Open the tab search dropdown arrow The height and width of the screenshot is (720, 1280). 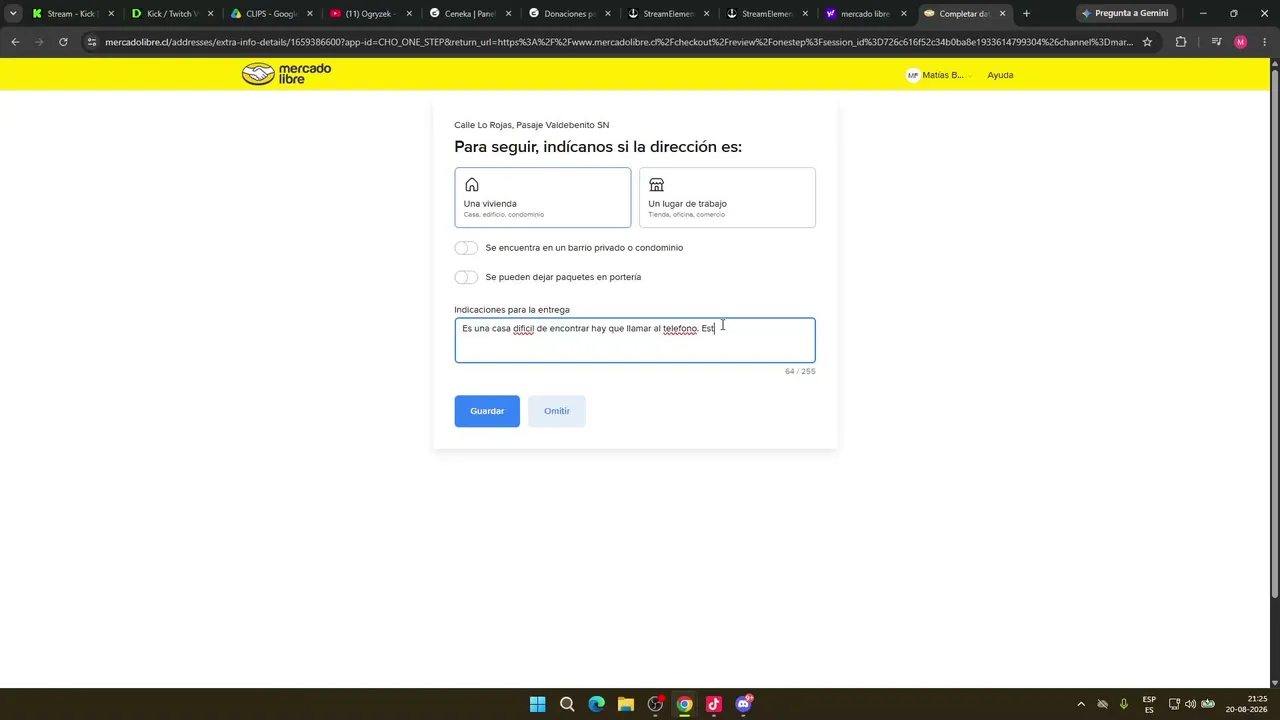tap(12, 14)
